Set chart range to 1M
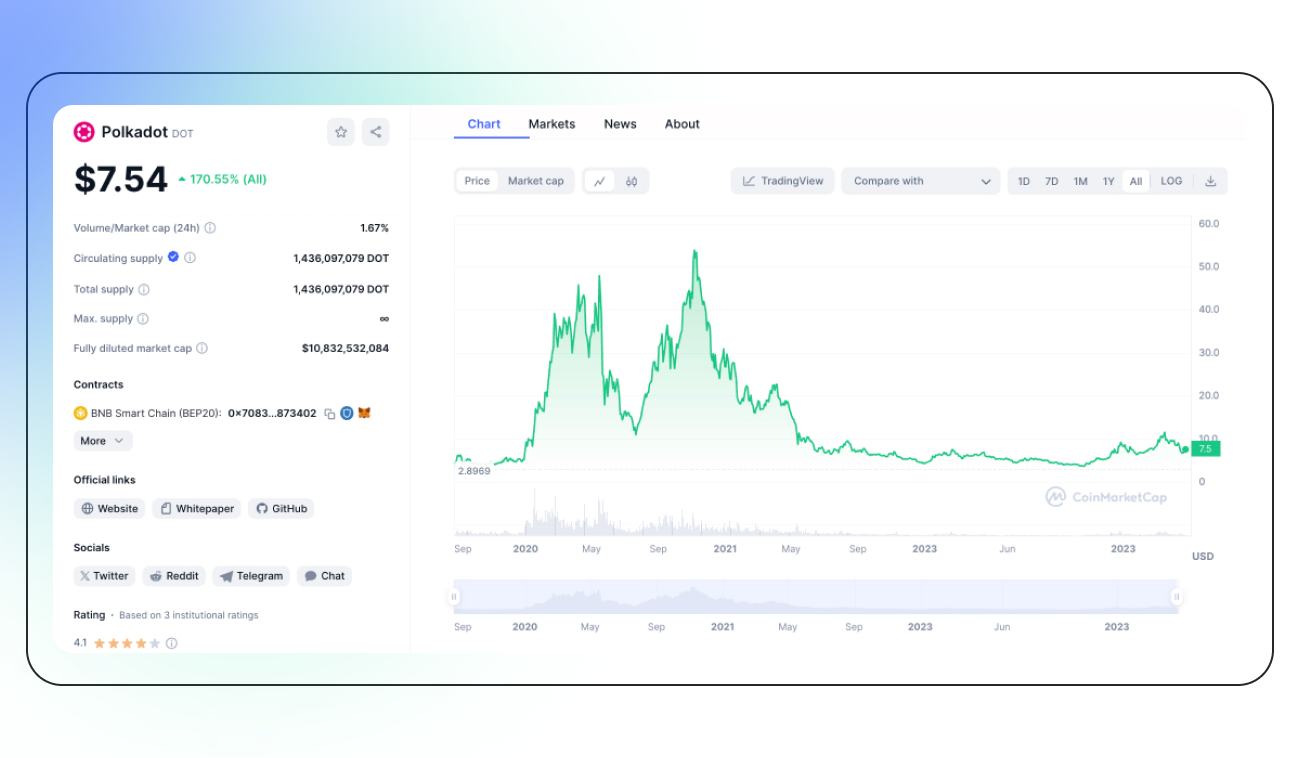The width and height of the screenshot is (1300, 758). 1081,181
